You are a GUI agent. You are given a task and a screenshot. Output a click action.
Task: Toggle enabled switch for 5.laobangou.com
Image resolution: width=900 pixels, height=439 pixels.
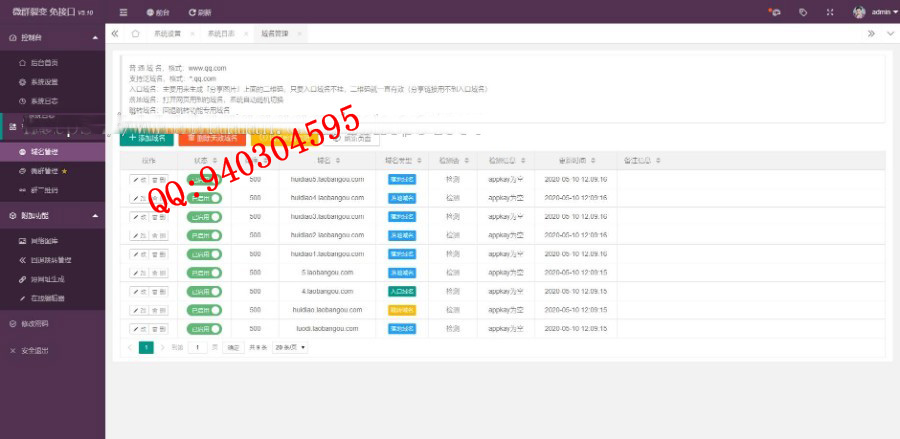[x=204, y=272]
